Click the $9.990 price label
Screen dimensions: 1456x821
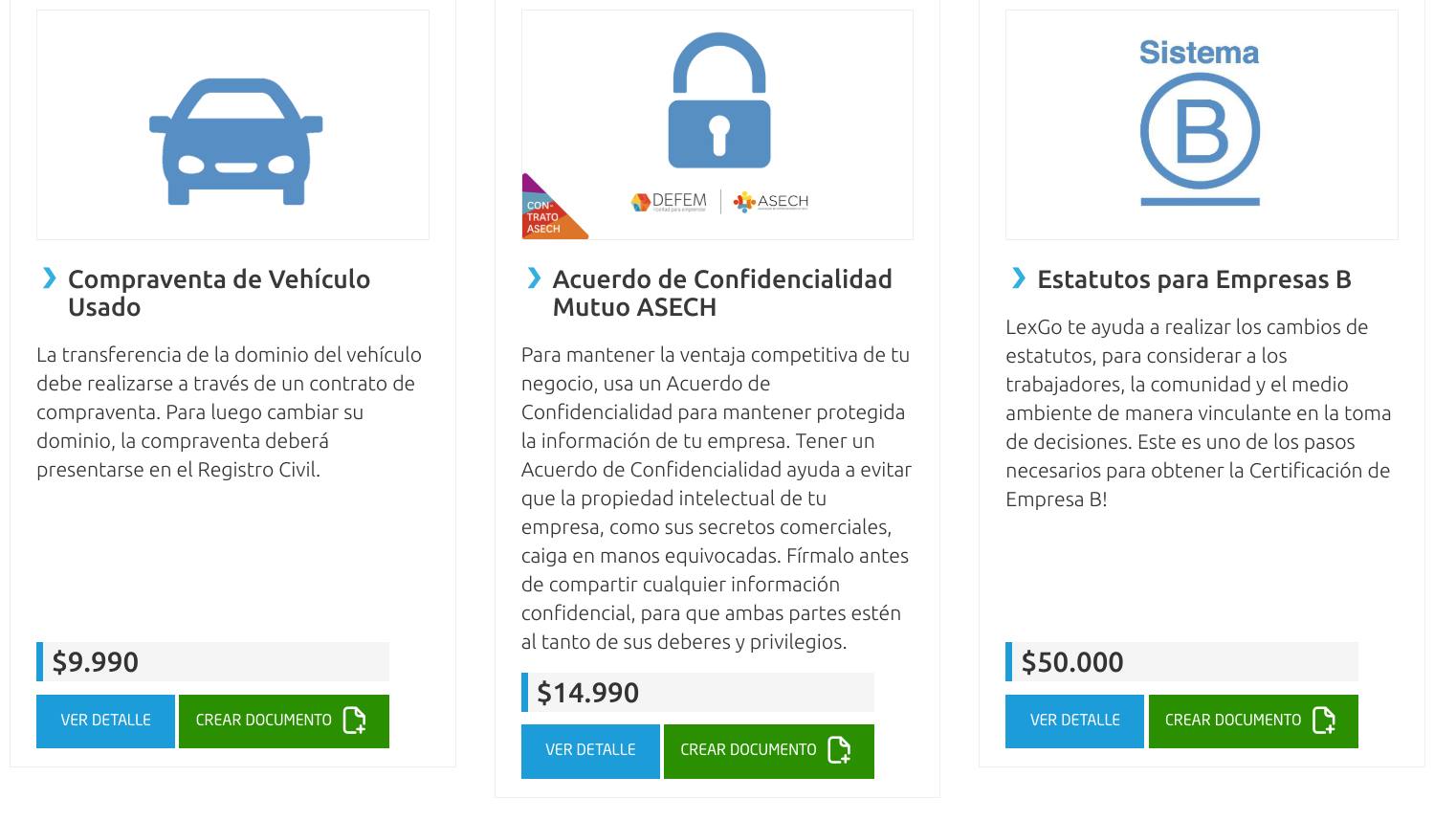(x=96, y=662)
